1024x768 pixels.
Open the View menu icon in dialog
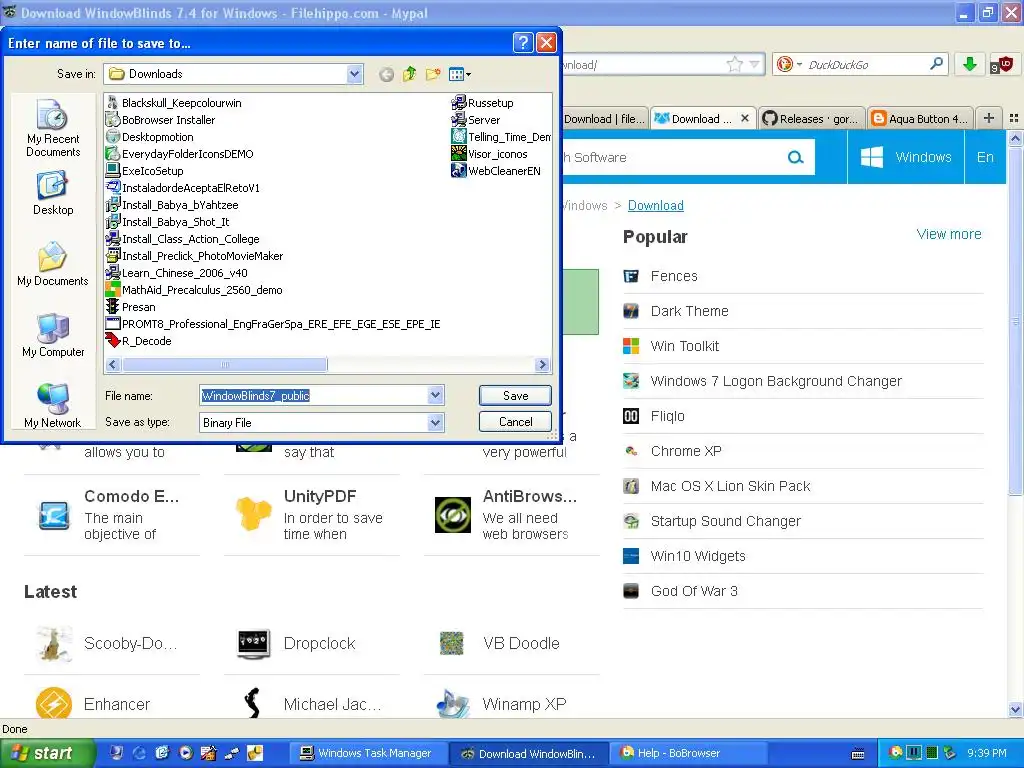[460, 74]
